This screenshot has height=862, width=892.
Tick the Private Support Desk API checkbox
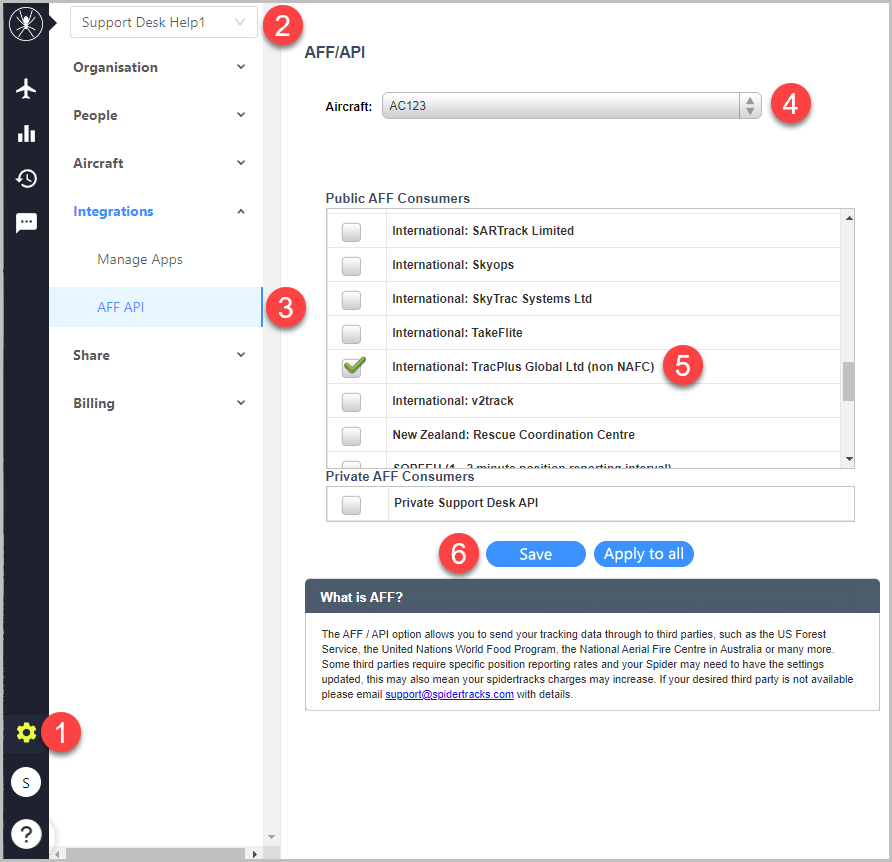351,505
